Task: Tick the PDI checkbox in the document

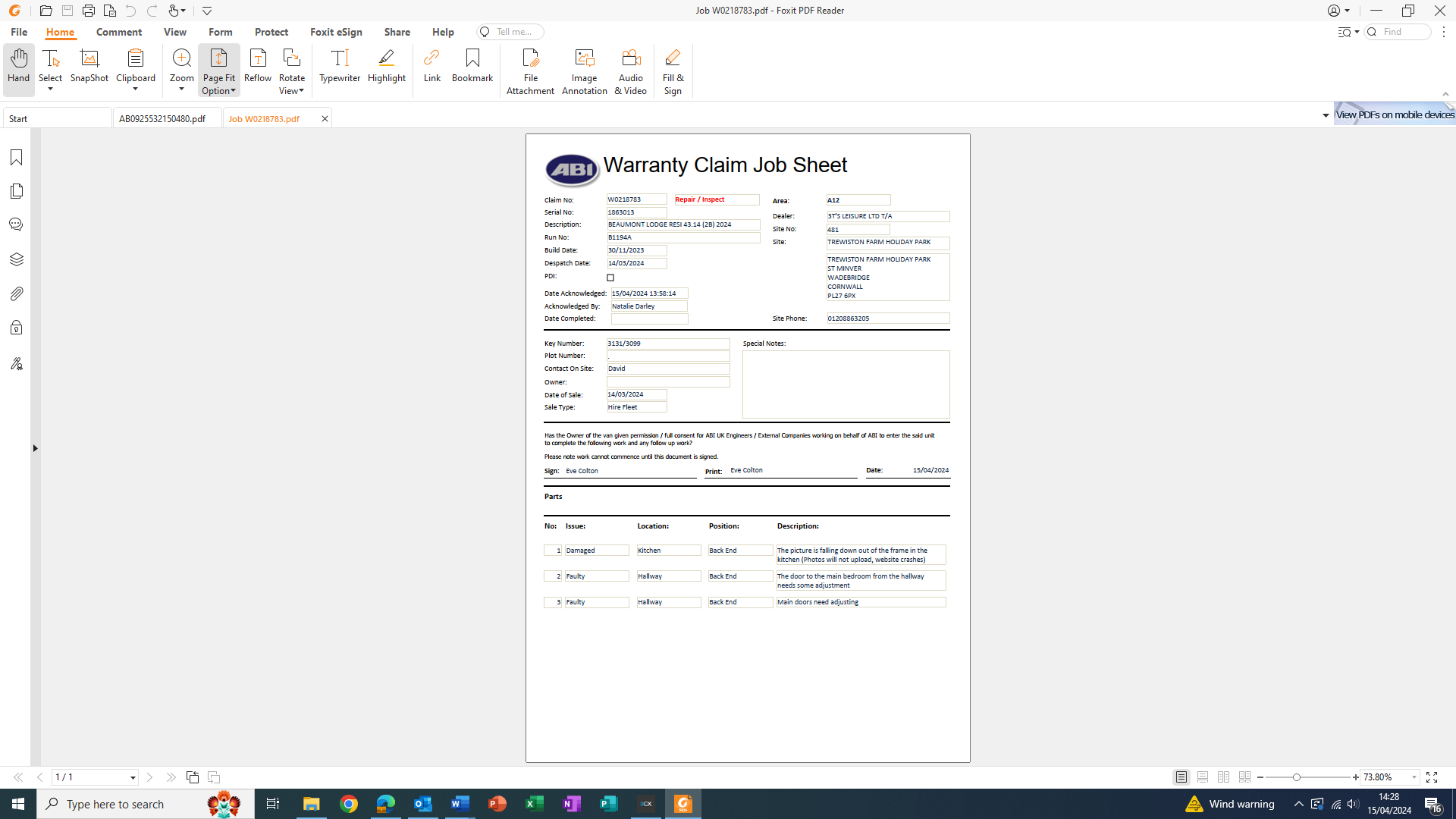Action: pyautogui.click(x=610, y=278)
